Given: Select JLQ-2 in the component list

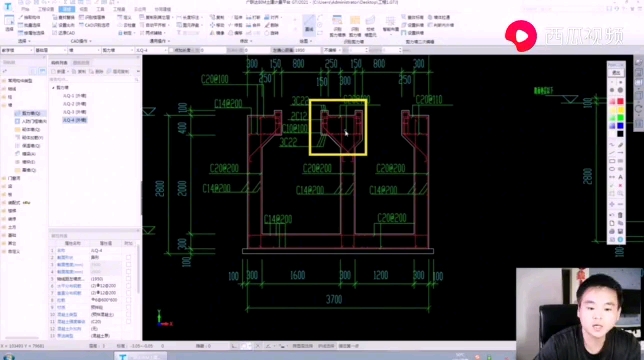Looking at the screenshot, I should tap(74, 104).
